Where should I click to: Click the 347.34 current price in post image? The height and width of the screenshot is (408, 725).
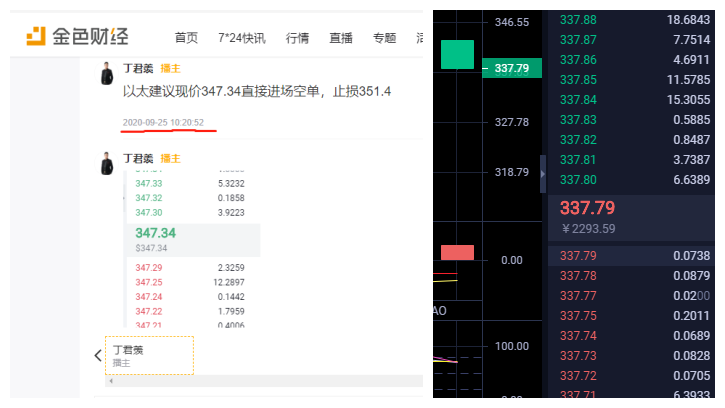click(155, 233)
